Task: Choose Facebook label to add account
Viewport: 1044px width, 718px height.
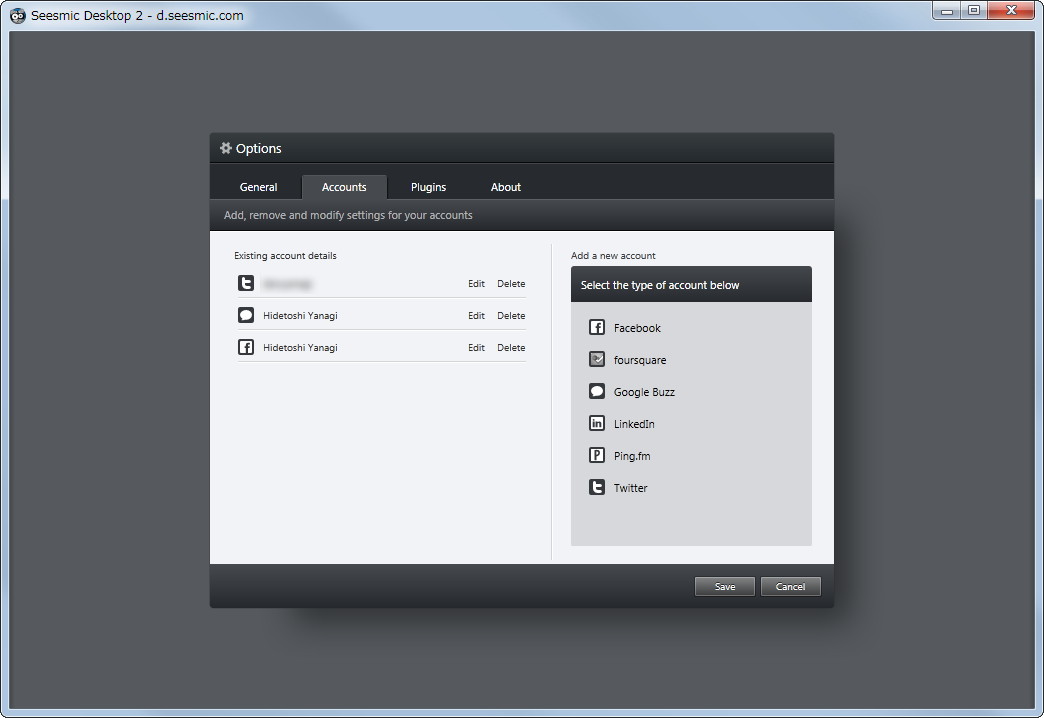Action: pos(637,328)
